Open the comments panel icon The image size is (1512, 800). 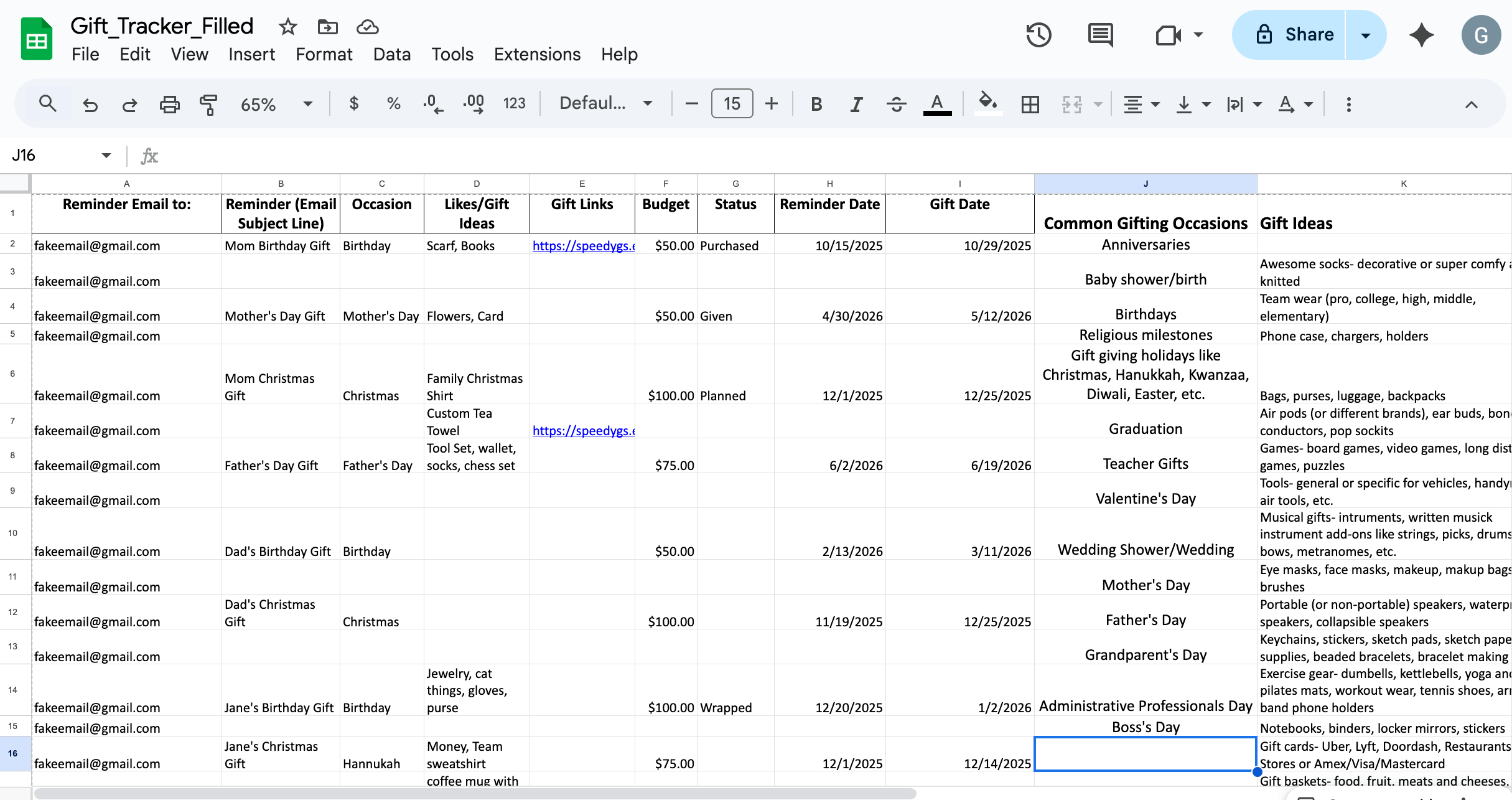pyautogui.click(x=1100, y=35)
